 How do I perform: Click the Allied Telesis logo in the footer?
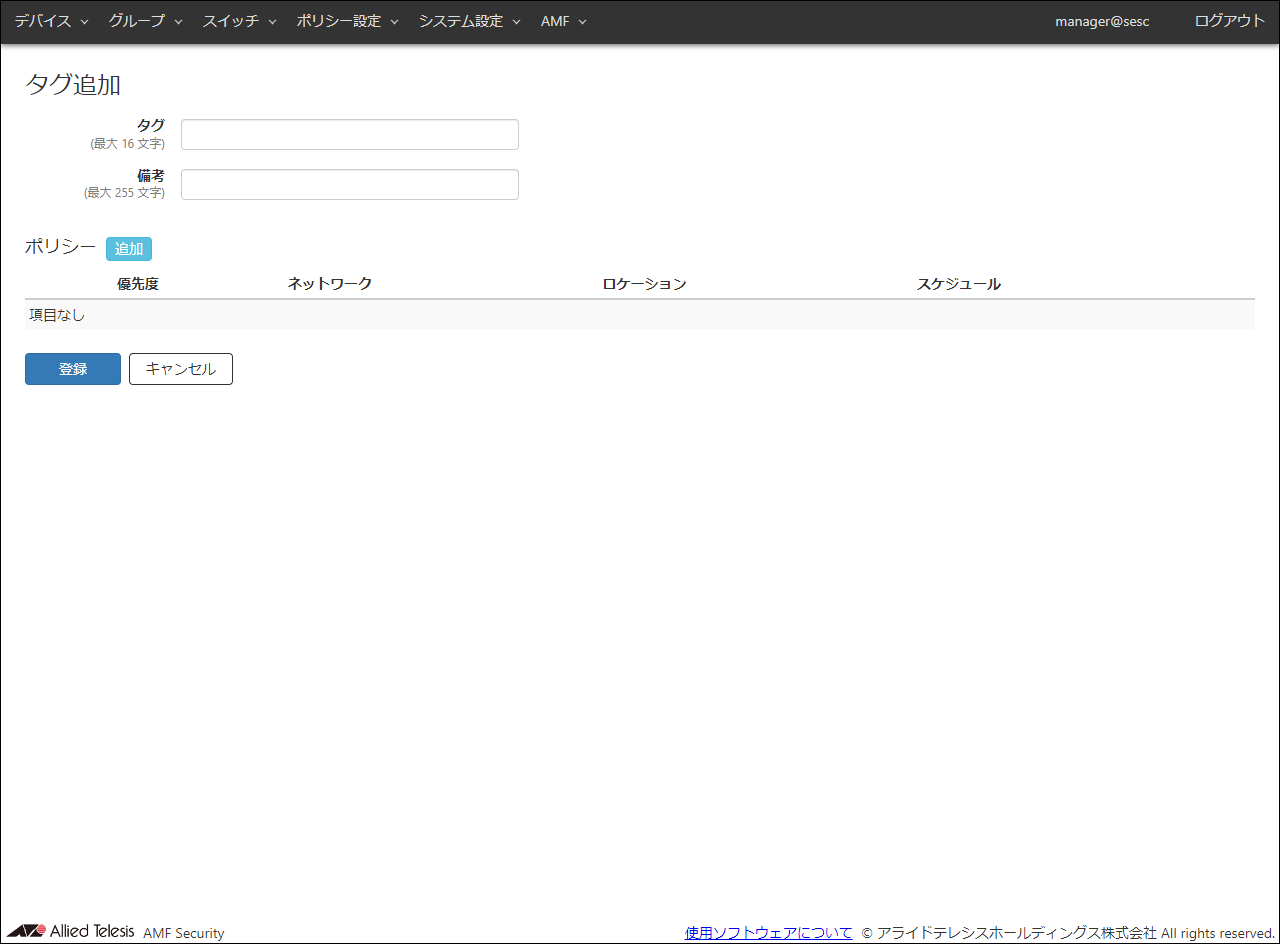point(70,931)
